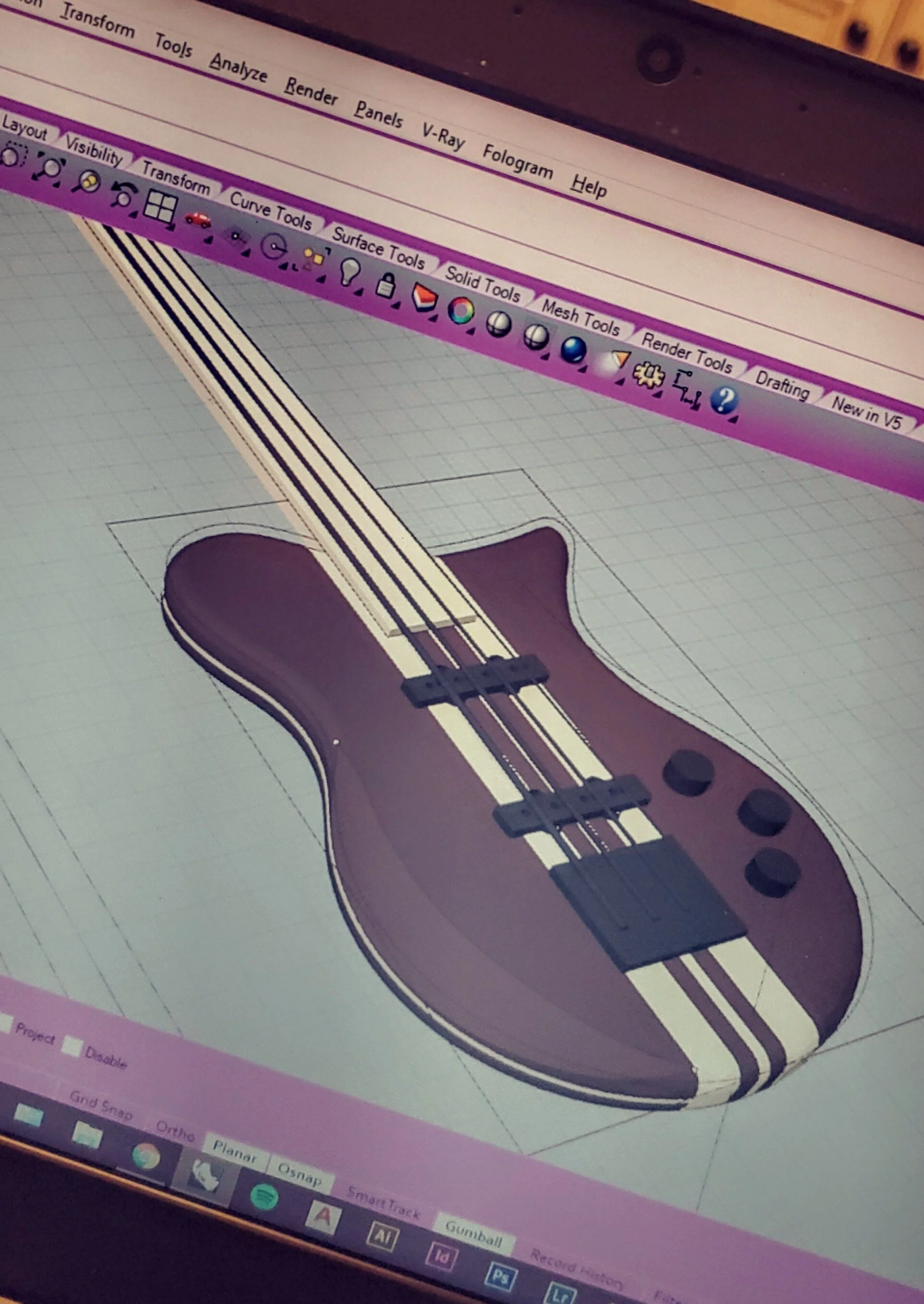Switch to the New in V5 tab

coord(866,413)
